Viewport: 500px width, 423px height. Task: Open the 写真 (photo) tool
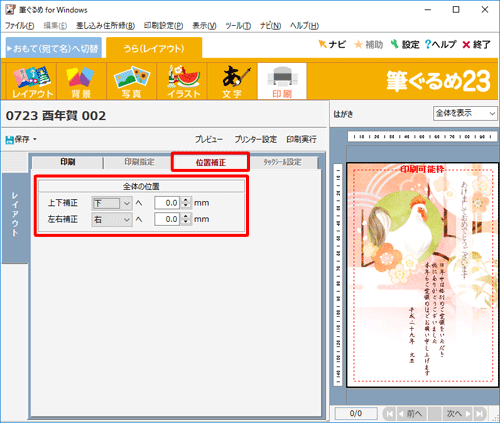pos(131,82)
